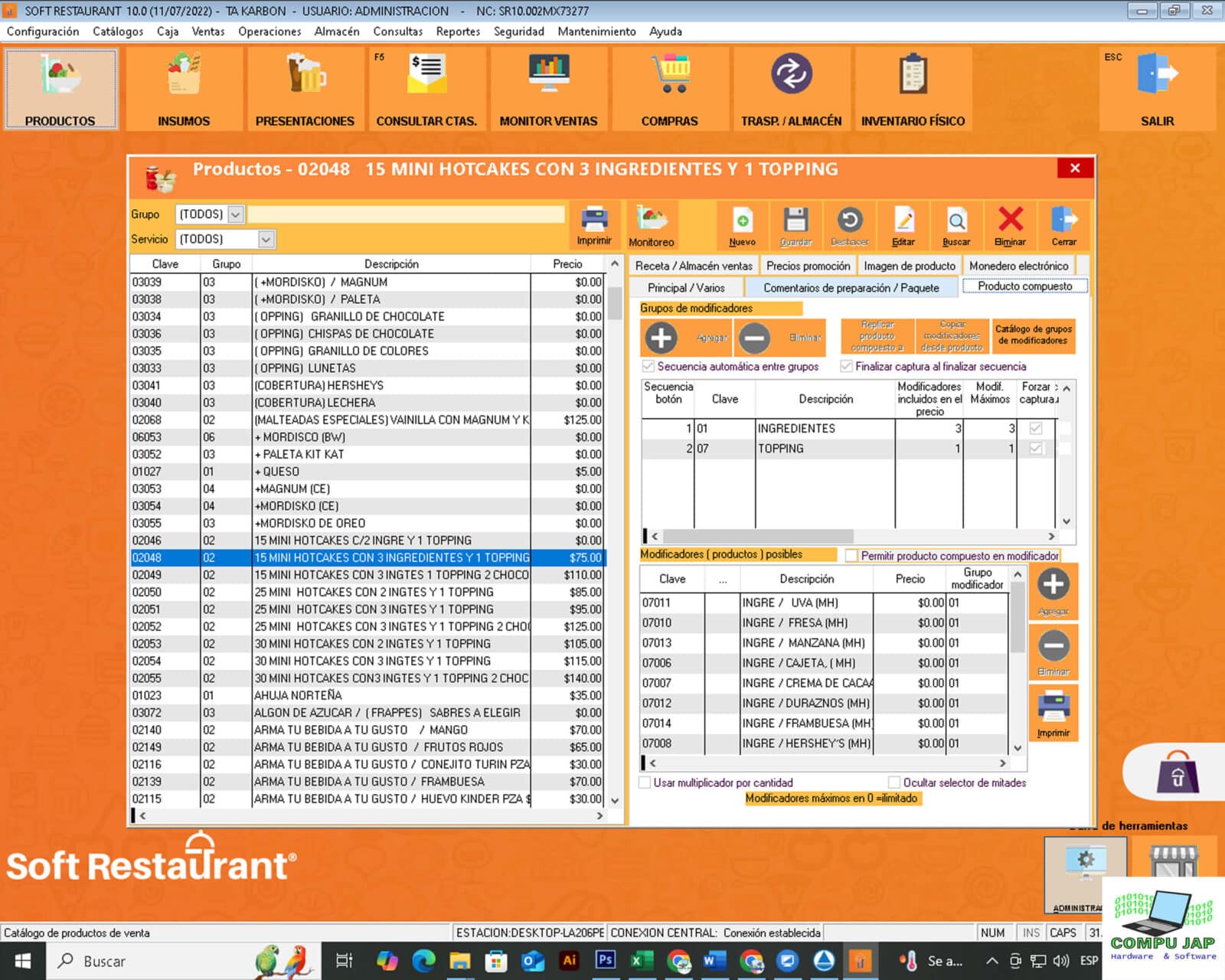Switch to Receta / Almacén ventas tab

[694, 266]
